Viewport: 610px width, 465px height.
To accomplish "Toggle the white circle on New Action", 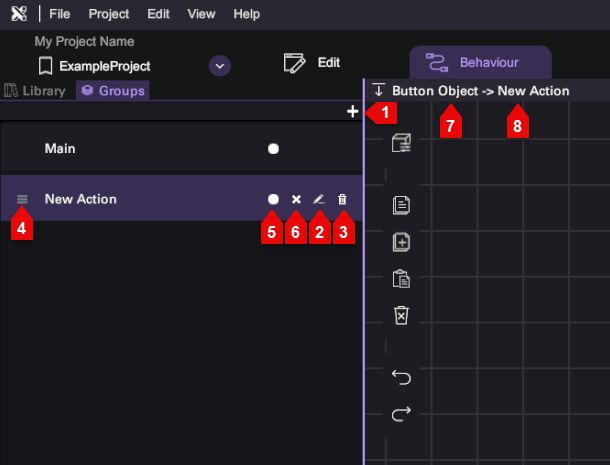I will 273,199.
